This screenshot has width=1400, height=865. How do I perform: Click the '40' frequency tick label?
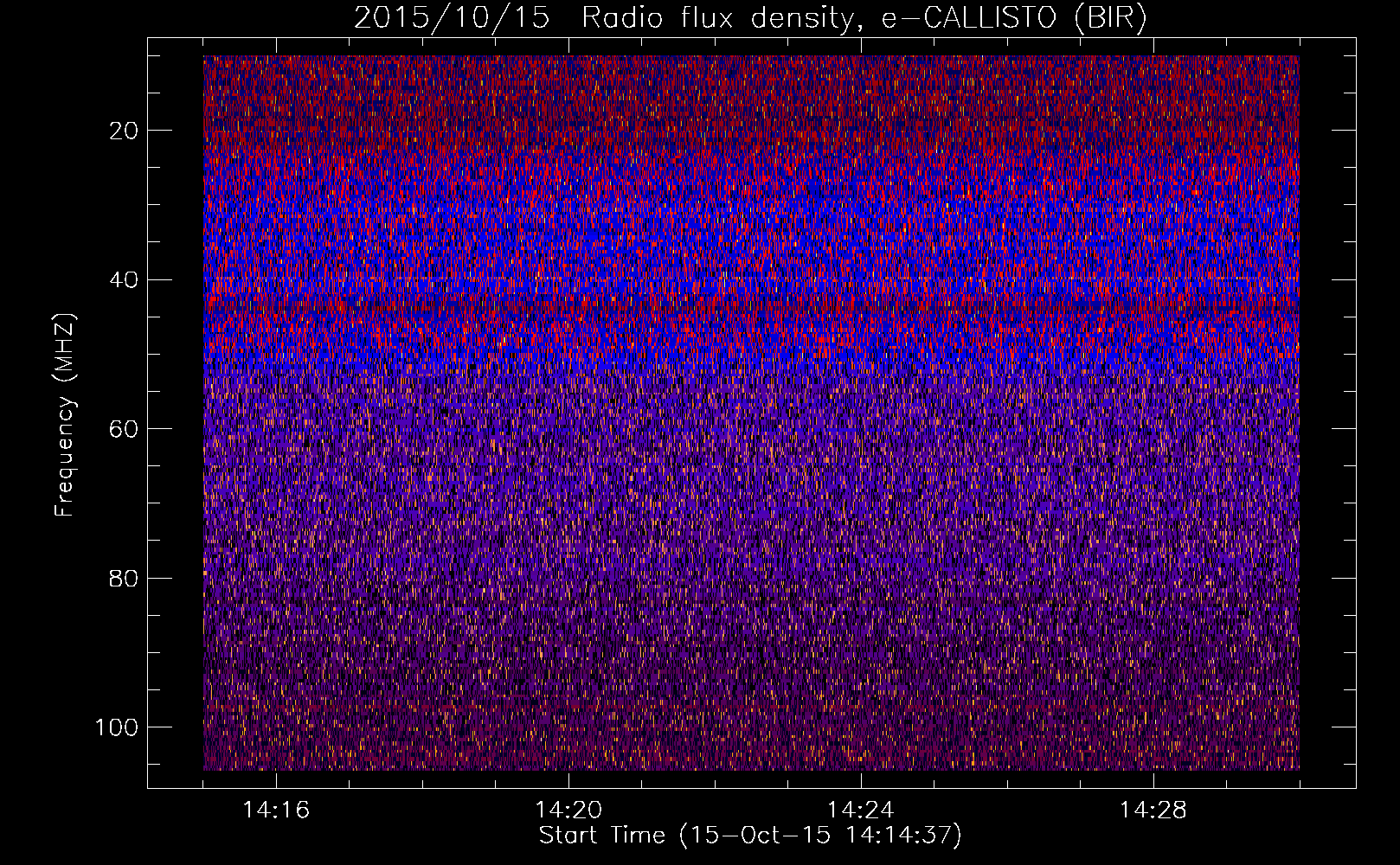click(x=125, y=279)
